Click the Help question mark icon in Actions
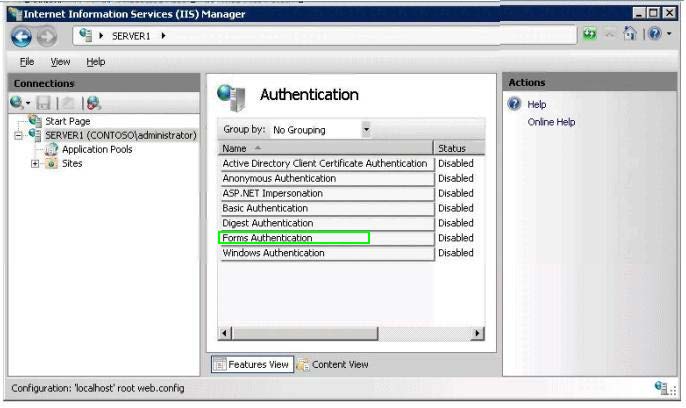686x408 pixels. pyautogui.click(x=514, y=104)
